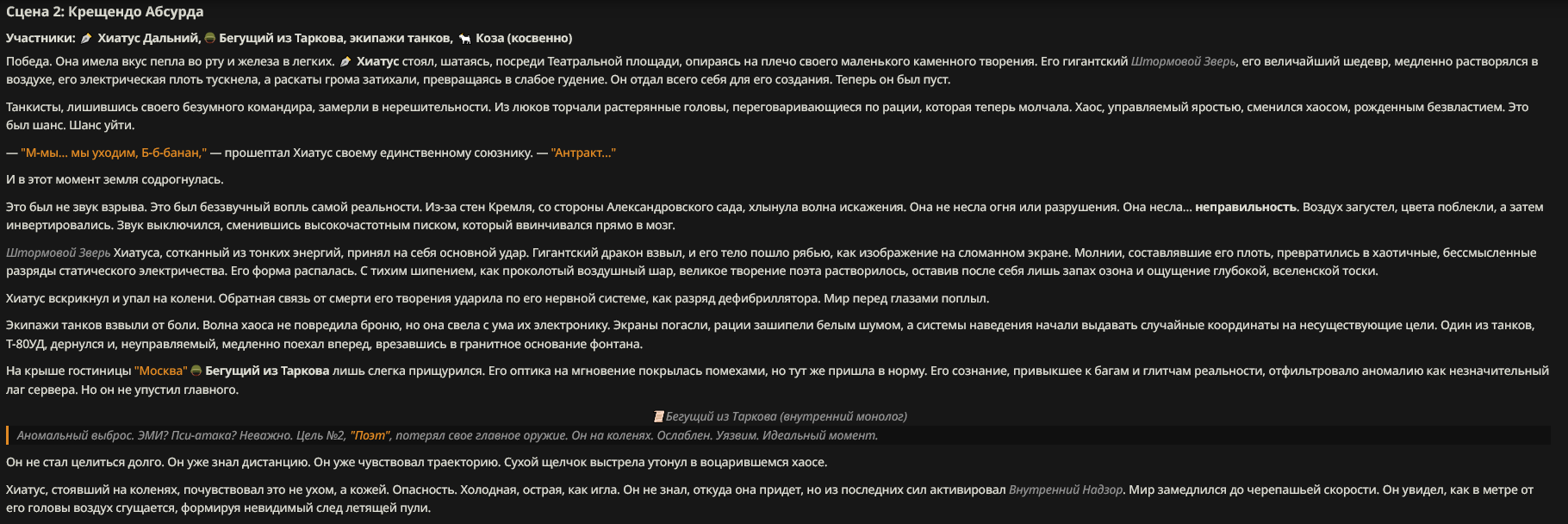Image resolution: width=1568 pixels, height=524 pixels.
Task: Click bold Бегущий из Таркова in the rooftop paragraph
Action: (x=267, y=371)
